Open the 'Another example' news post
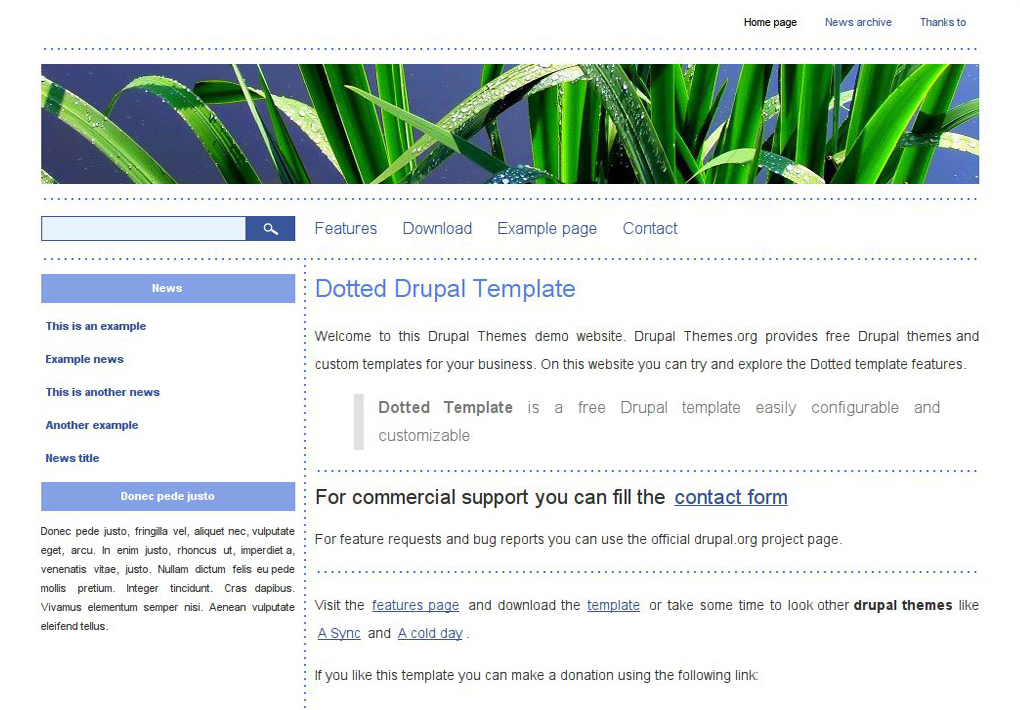This screenshot has height=710, width=1020. 91,425
